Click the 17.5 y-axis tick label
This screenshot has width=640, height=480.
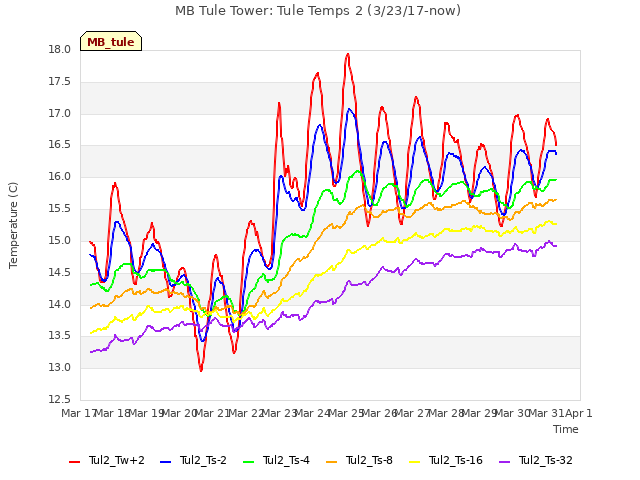pos(60,82)
